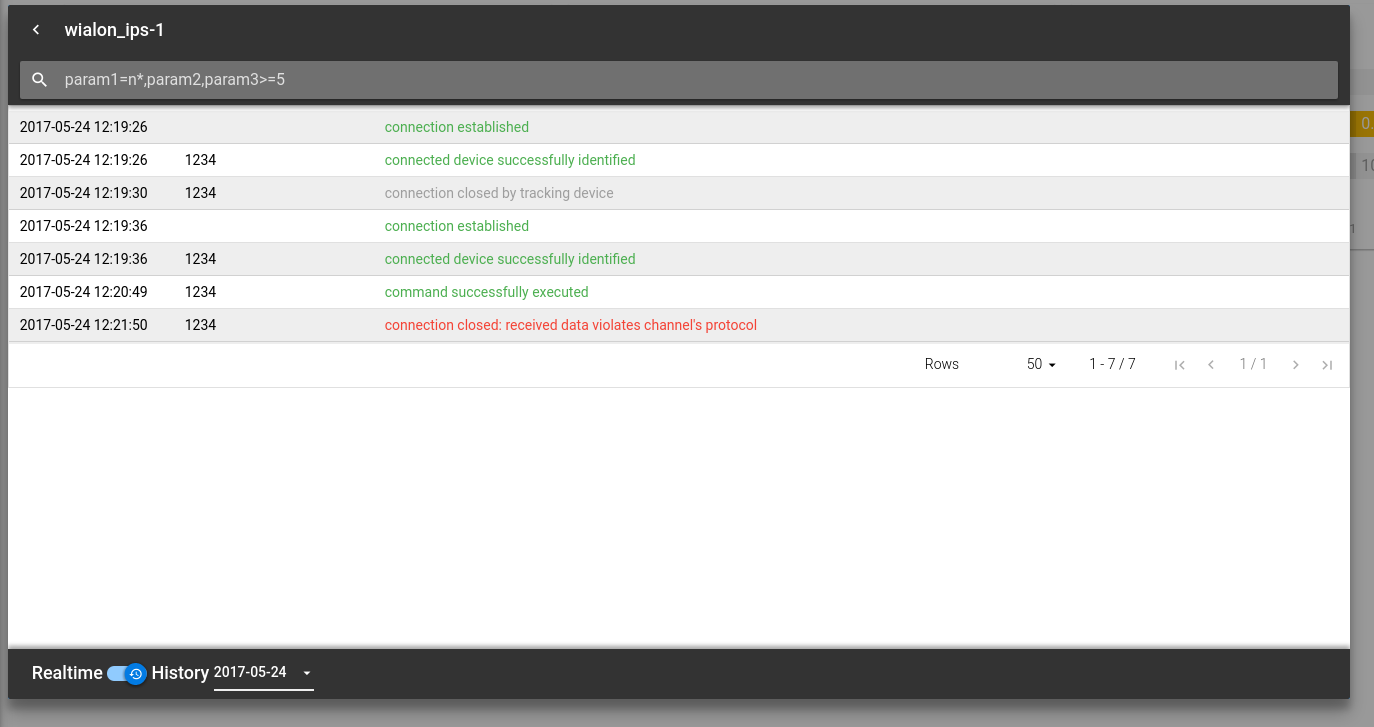Click ident 1234 in the 12:20:49 row
Viewport: 1374px width, 727px height.
tap(200, 292)
